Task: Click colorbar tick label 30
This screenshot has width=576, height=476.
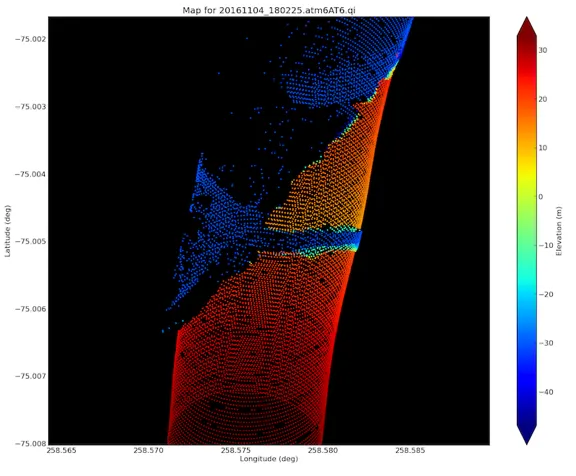Action: tap(543, 51)
